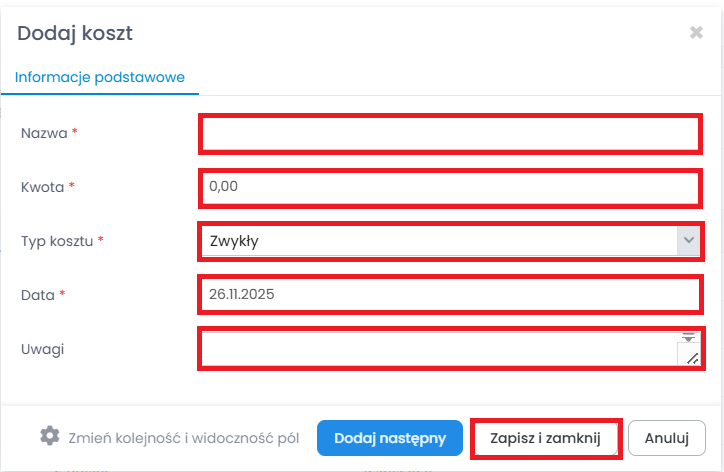724x472 pixels.
Task: Click the Data field showing 26.11.2025
Action: coord(450,295)
